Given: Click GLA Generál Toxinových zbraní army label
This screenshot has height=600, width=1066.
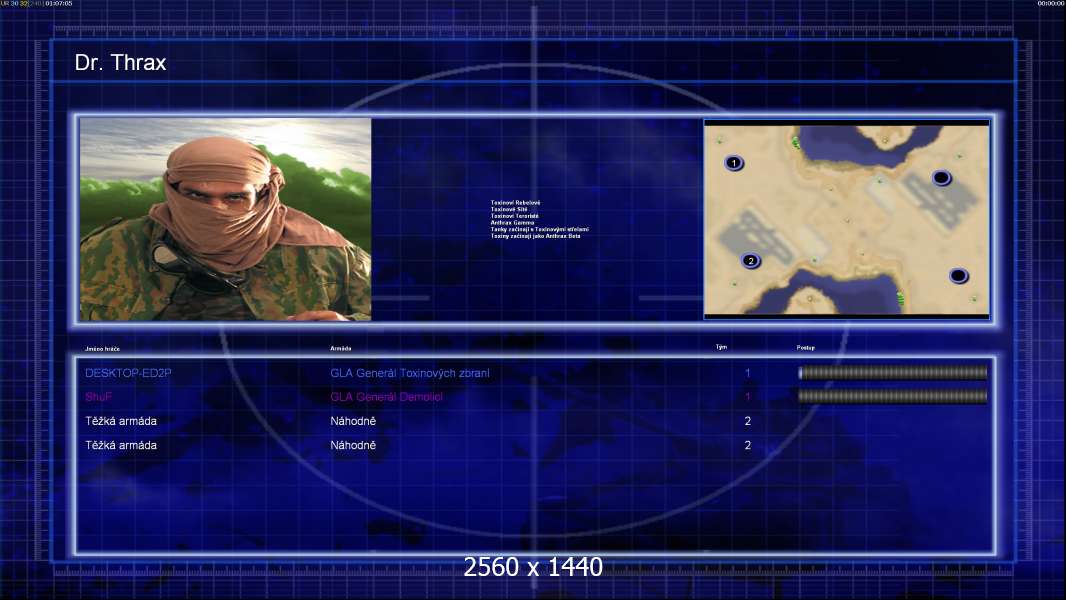Looking at the screenshot, I should coord(410,373).
